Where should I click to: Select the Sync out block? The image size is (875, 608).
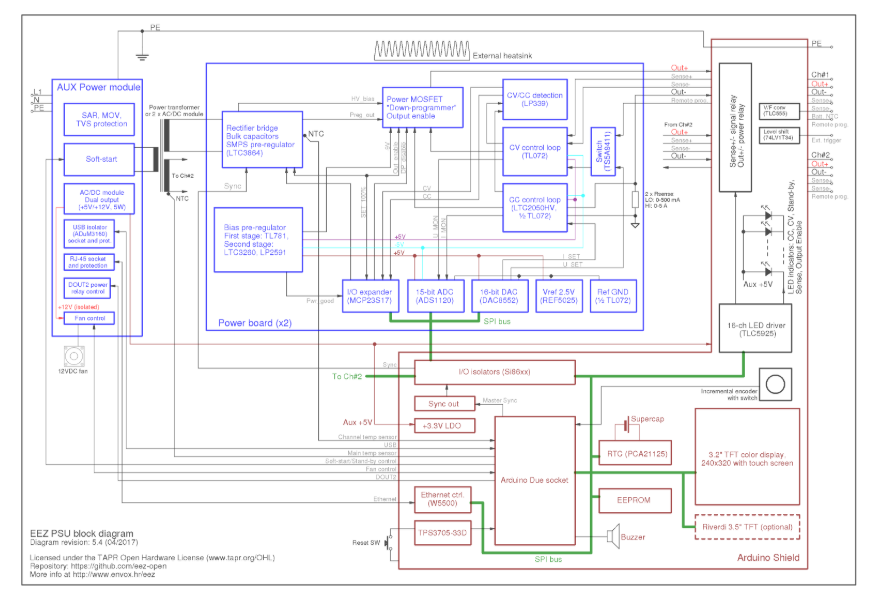(444, 403)
